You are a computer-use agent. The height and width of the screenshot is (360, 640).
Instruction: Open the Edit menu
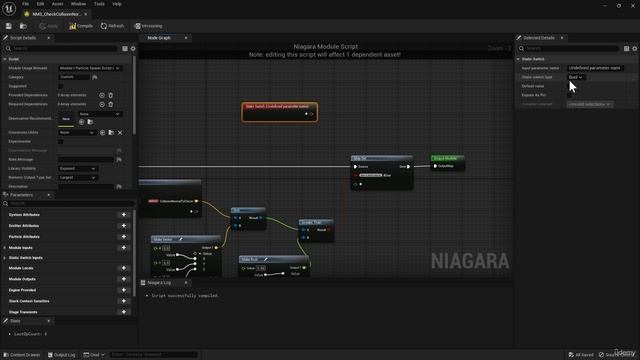(40, 4)
